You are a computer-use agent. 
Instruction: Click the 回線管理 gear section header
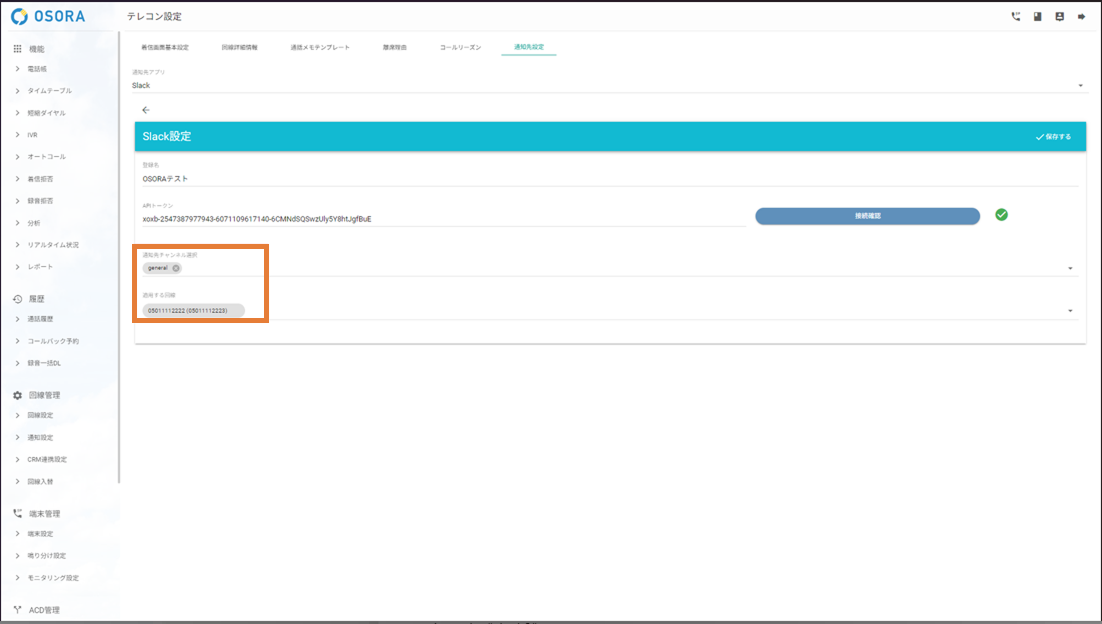[x=43, y=395]
